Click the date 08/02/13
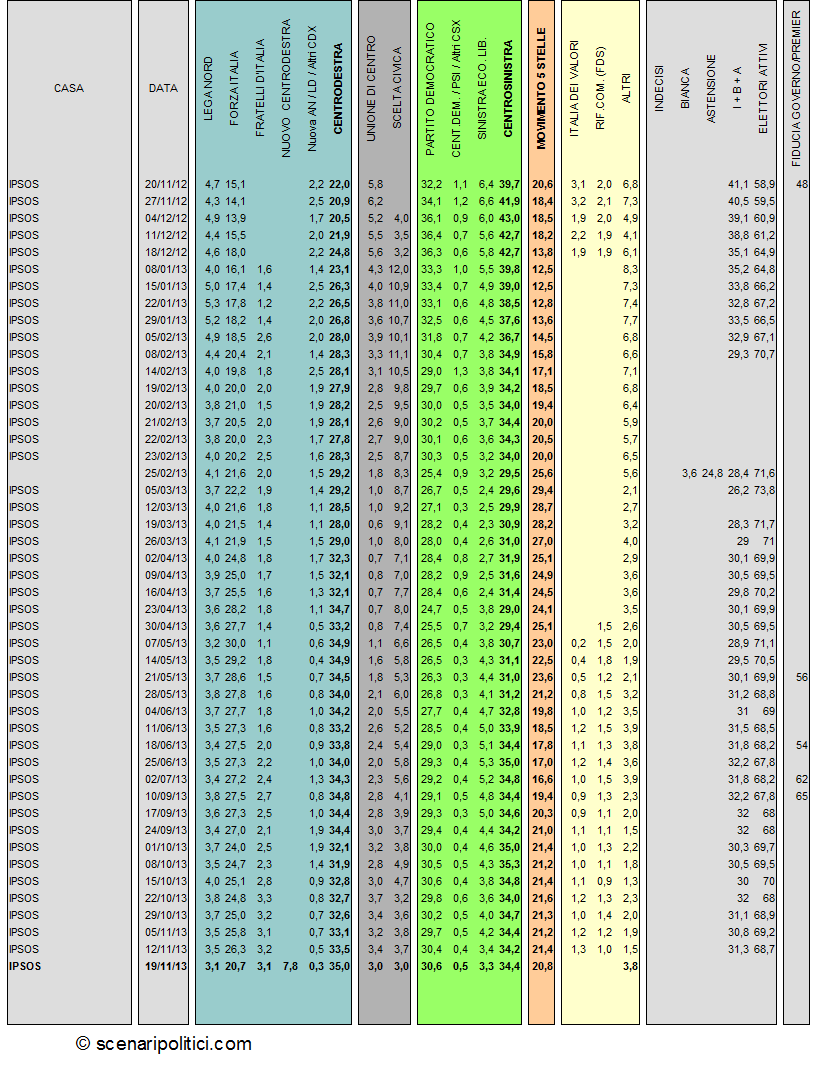The image size is (830, 1066). (x=166, y=354)
